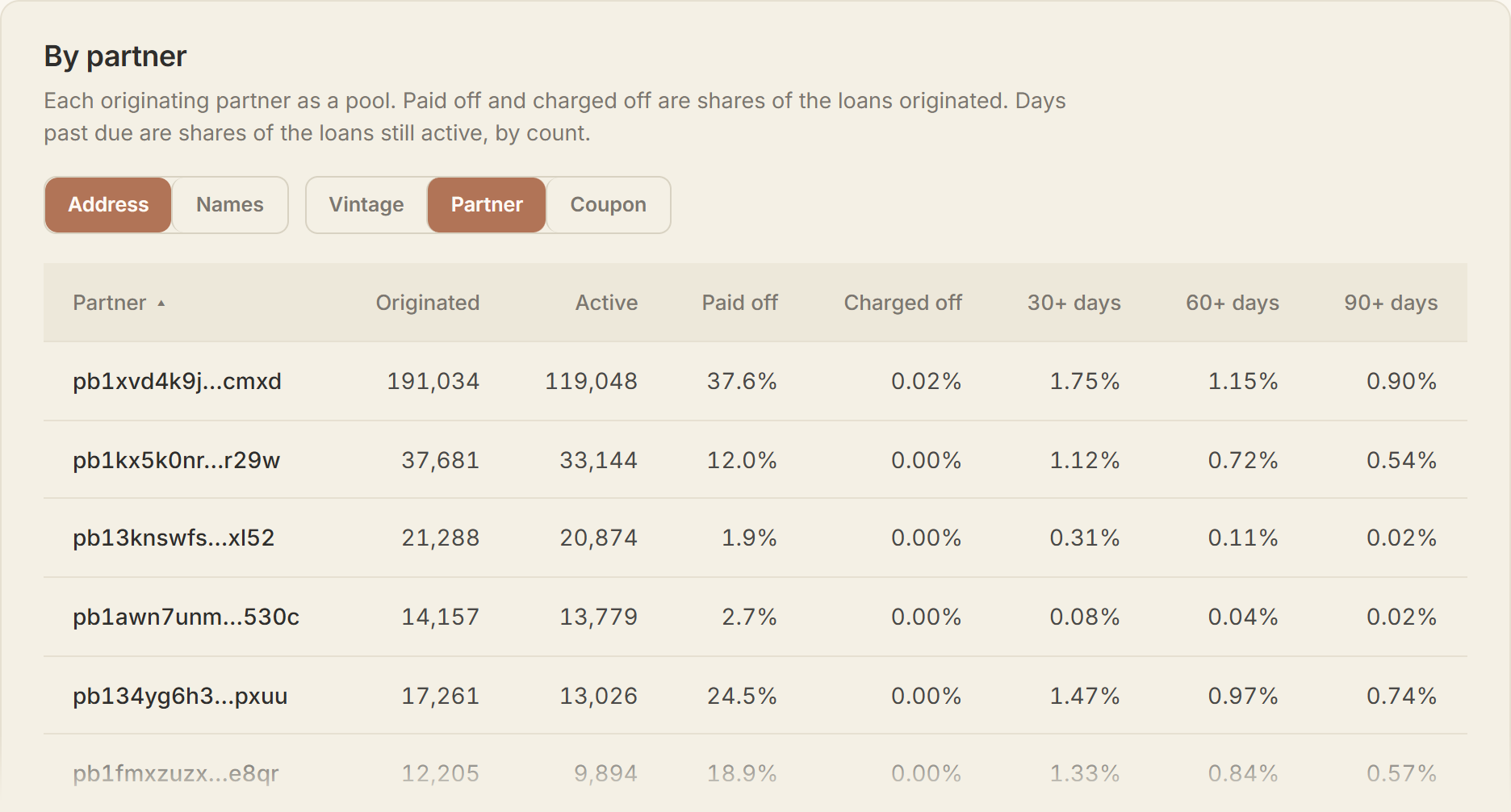1511x812 pixels.
Task: Click originated value 37,681
Action: (441, 460)
